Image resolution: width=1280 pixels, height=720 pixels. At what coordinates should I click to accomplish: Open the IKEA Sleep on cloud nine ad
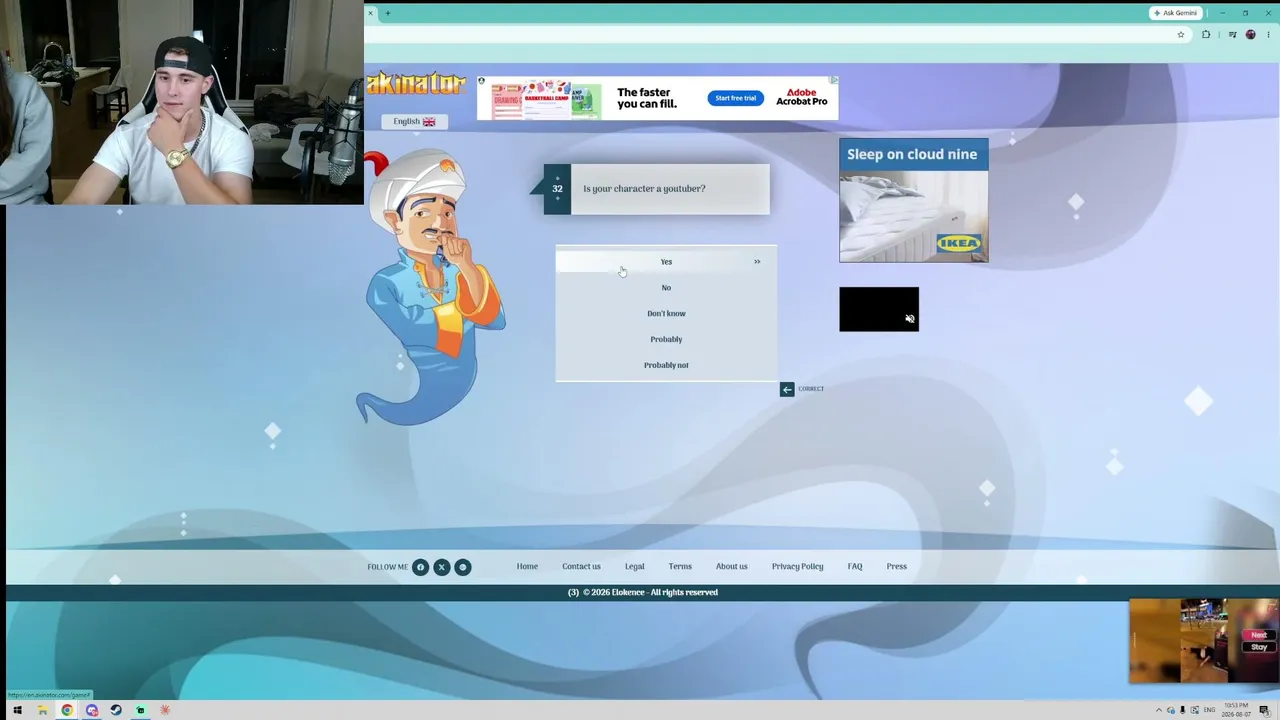[x=913, y=200]
